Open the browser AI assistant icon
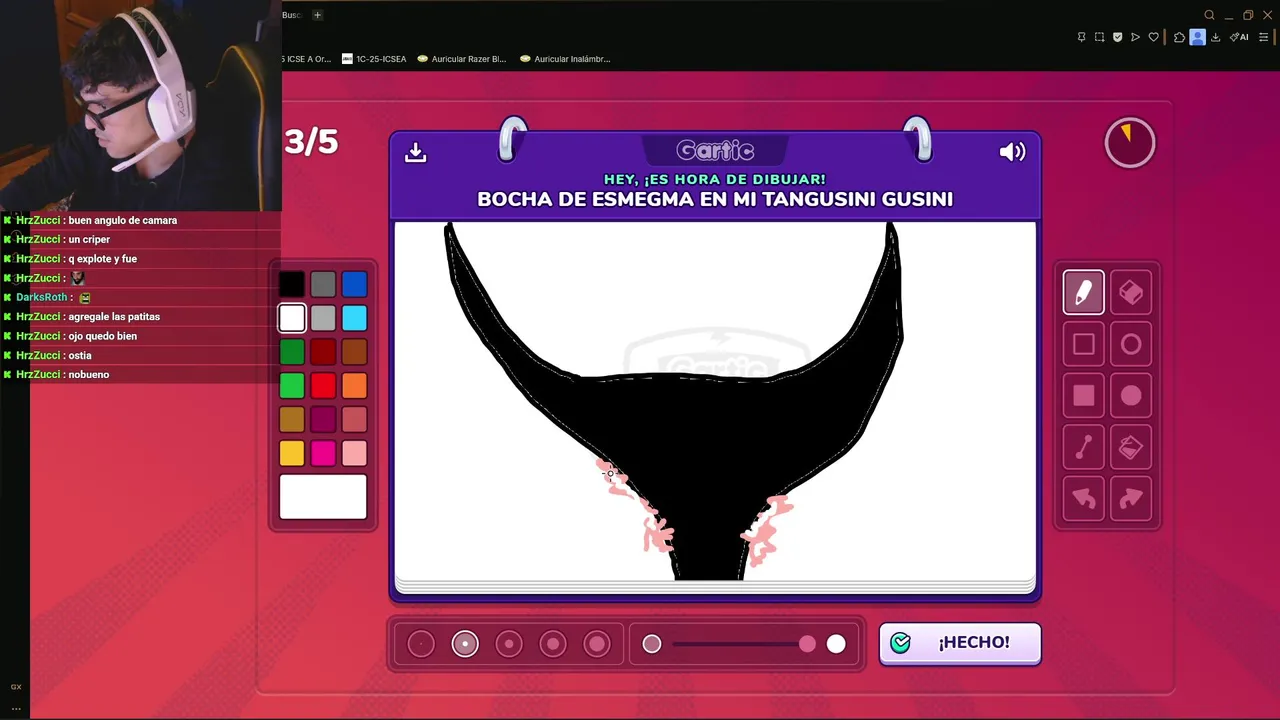The width and height of the screenshot is (1280, 720). point(1239,37)
